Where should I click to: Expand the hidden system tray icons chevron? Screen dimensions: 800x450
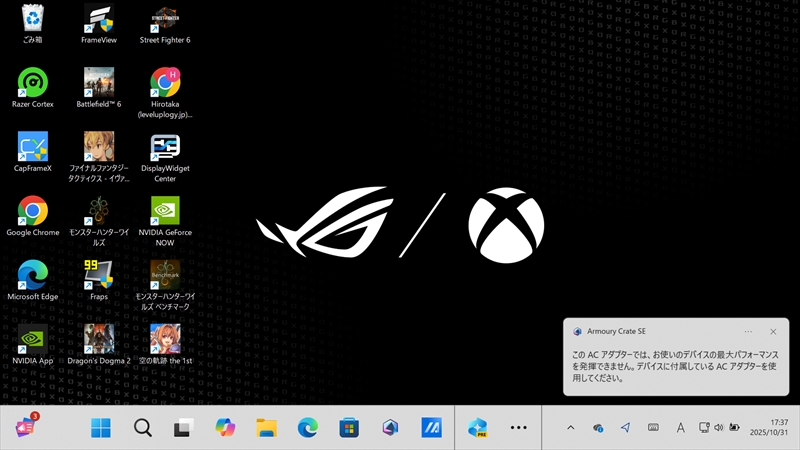click(571, 428)
